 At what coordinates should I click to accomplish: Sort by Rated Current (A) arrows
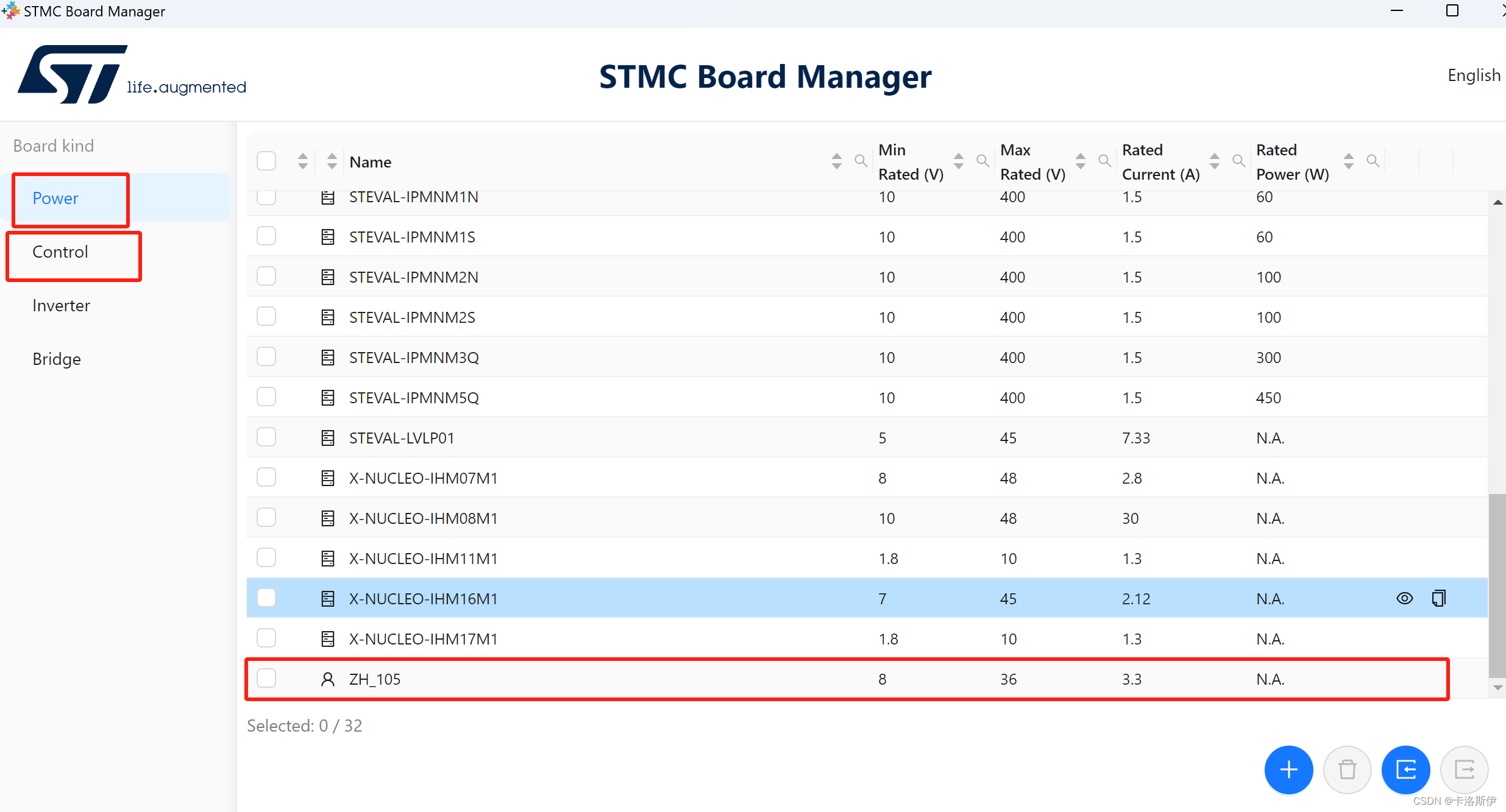[1214, 161]
